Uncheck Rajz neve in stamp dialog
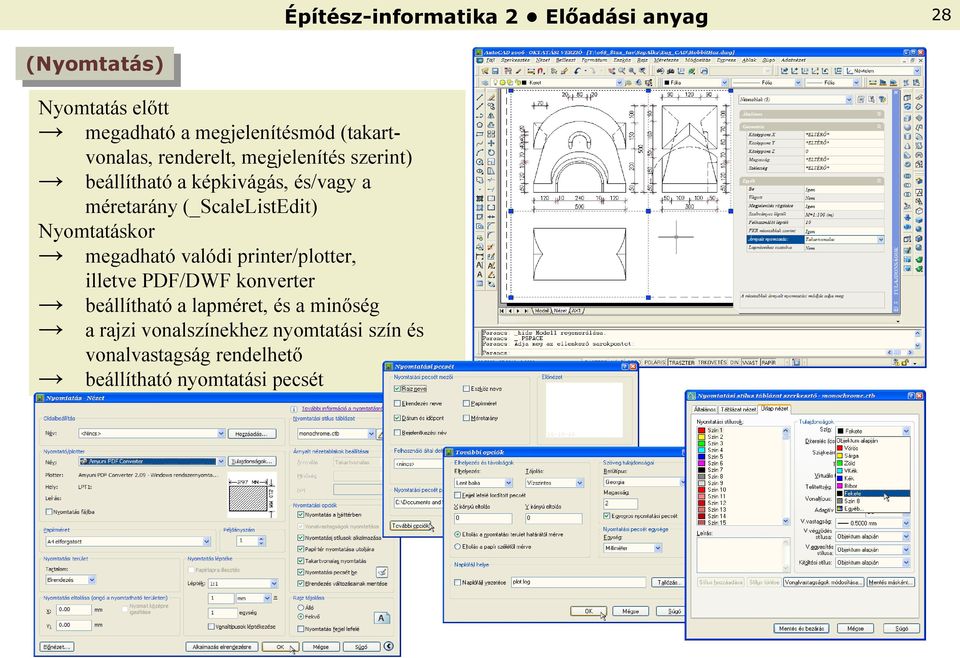 (397, 389)
